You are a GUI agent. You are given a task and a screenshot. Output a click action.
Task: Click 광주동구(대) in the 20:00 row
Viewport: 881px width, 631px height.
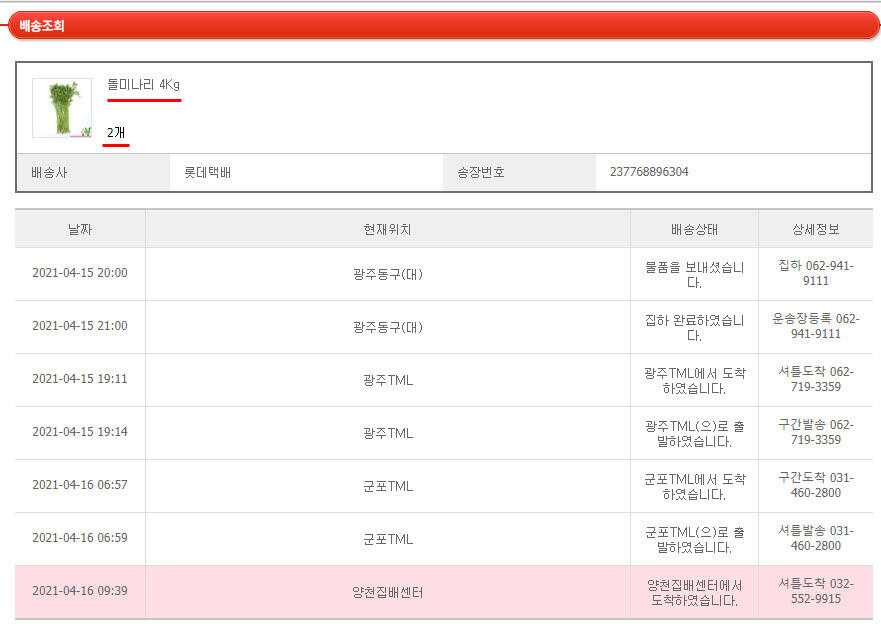pyautogui.click(x=388, y=274)
